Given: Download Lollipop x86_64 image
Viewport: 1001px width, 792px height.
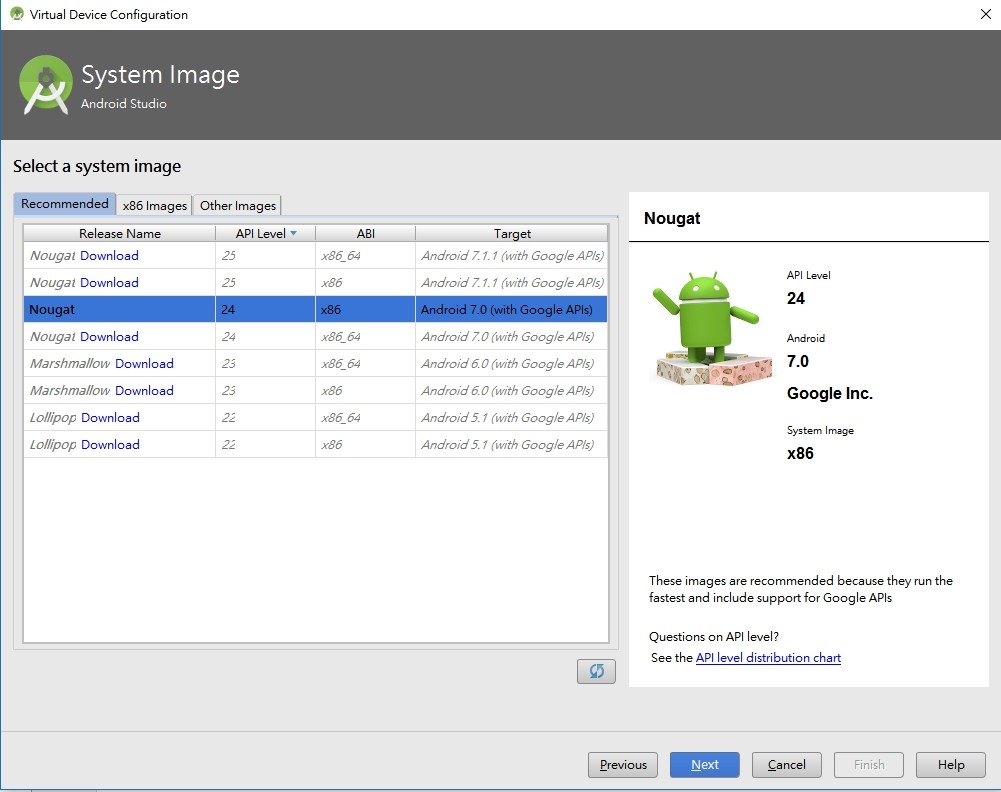Looking at the screenshot, I should tap(110, 417).
